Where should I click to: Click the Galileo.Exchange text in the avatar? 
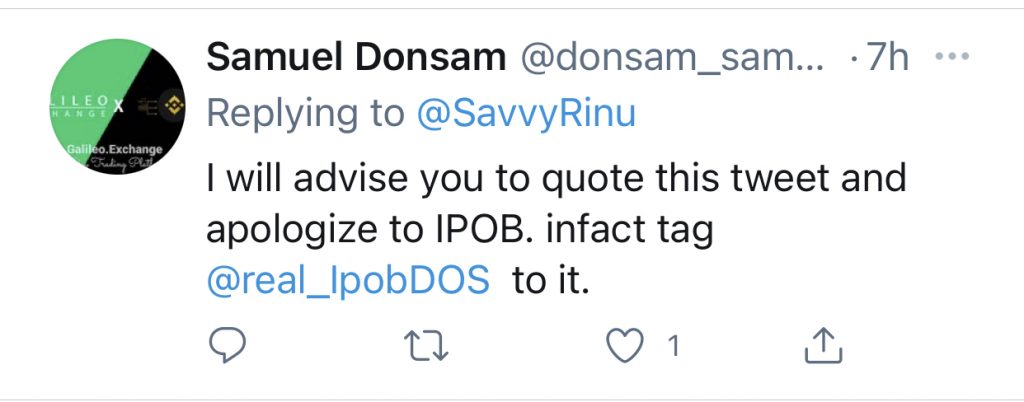[x=115, y=150]
